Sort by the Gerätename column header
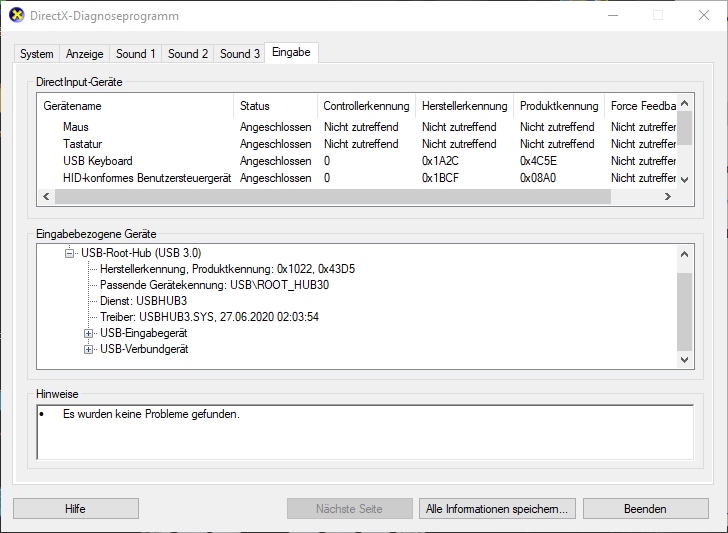The height and width of the screenshot is (533, 728). point(136,106)
